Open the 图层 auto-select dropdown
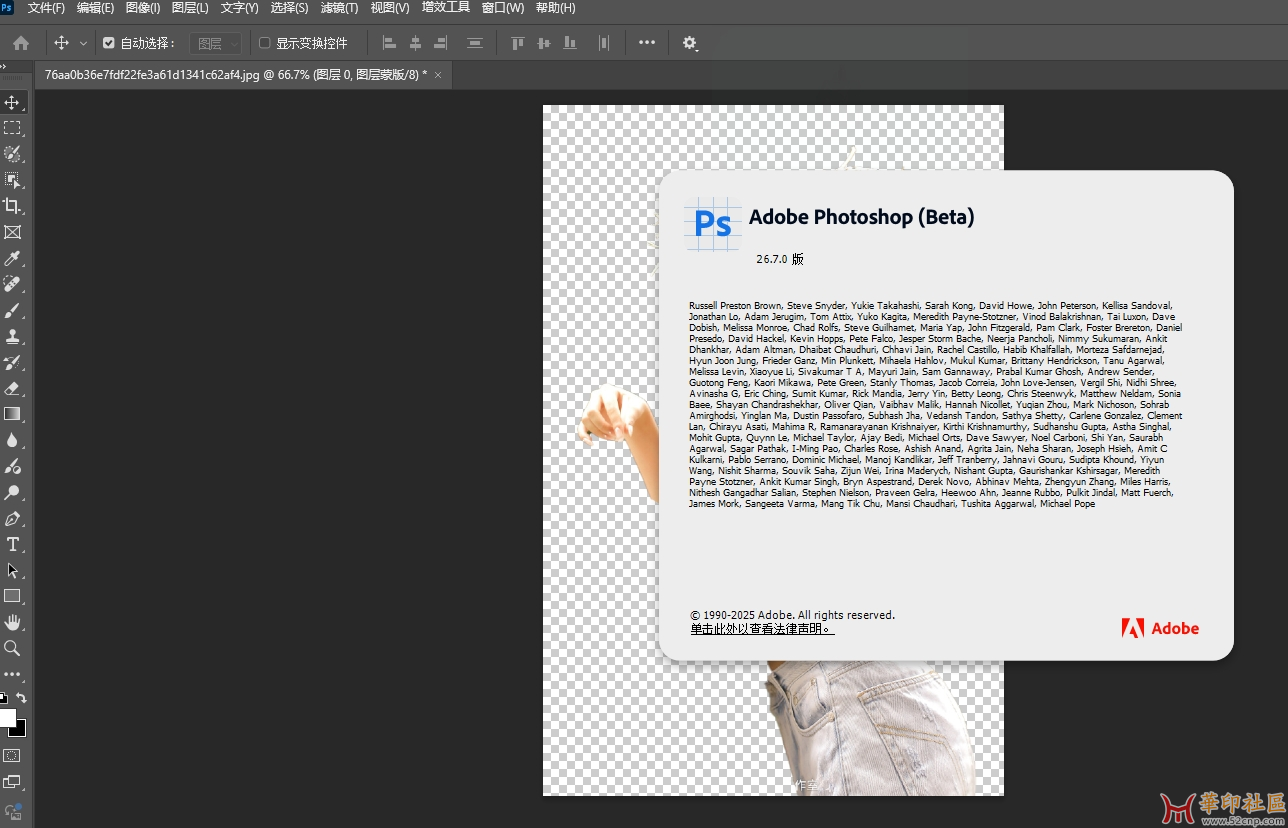This screenshot has width=1288, height=828. click(x=215, y=43)
